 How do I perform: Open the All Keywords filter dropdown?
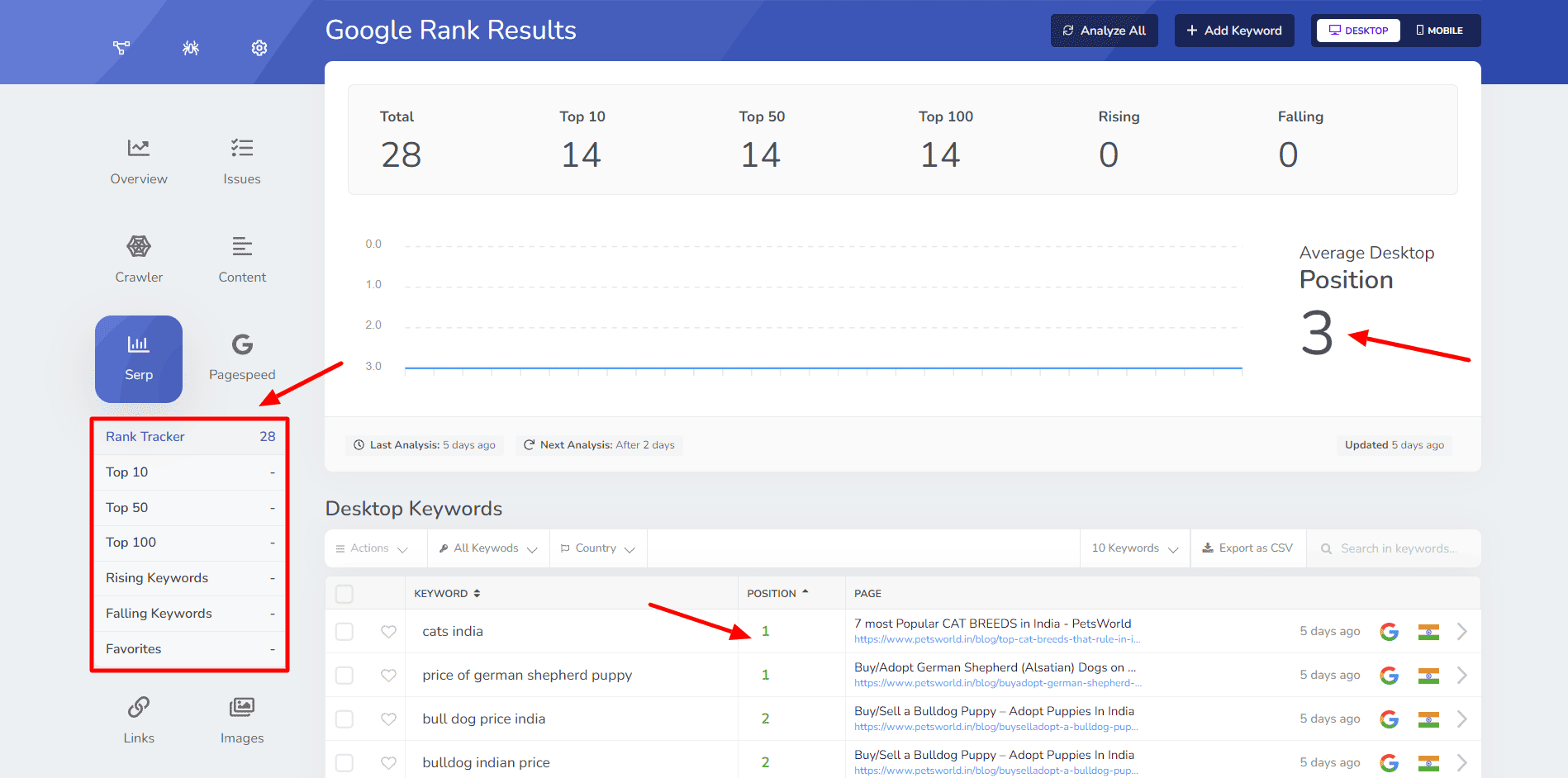point(488,548)
